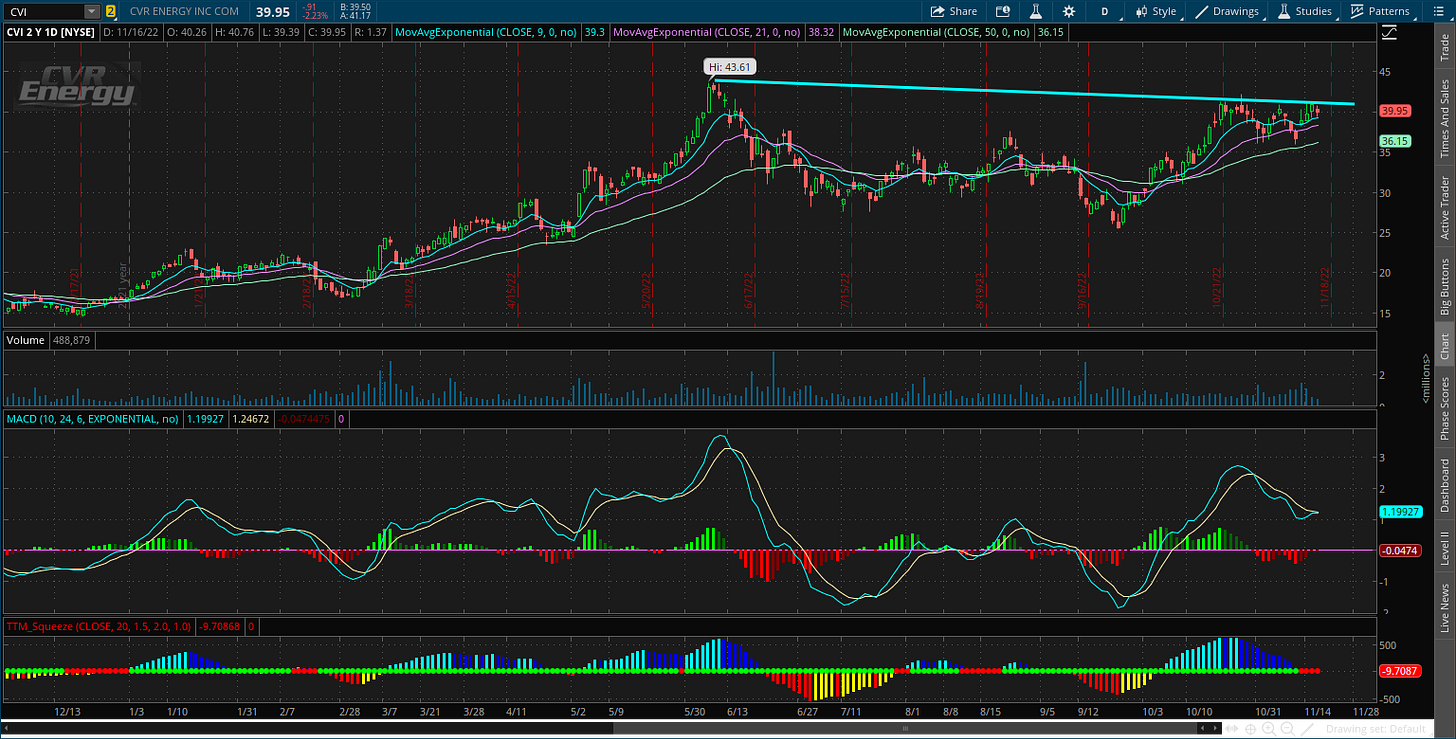1456x739 pixels.
Task: Click the -0.0474 histogram value tag
Action: point(1399,550)
